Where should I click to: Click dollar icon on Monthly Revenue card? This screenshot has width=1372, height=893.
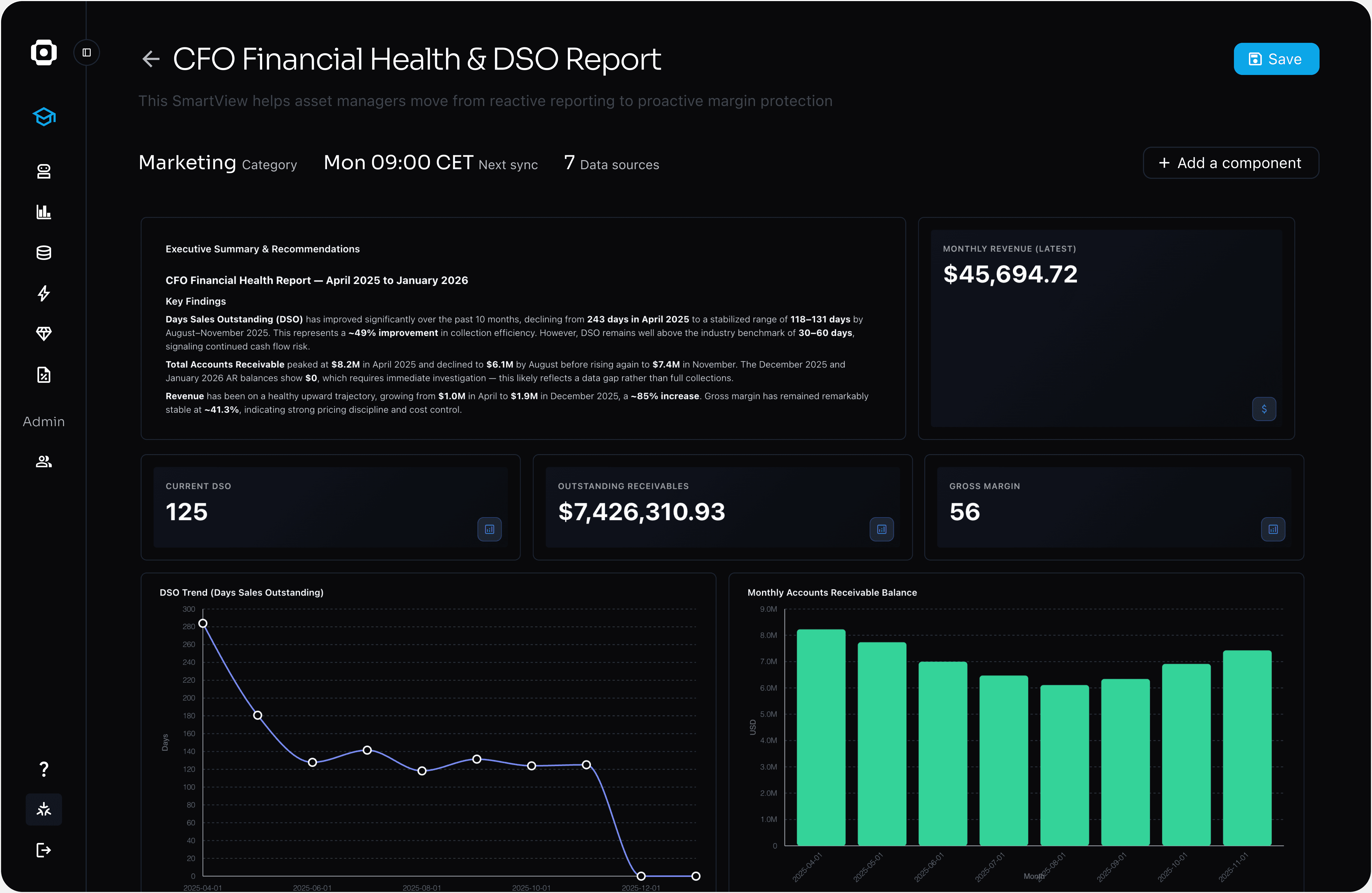pos(1264,409)
